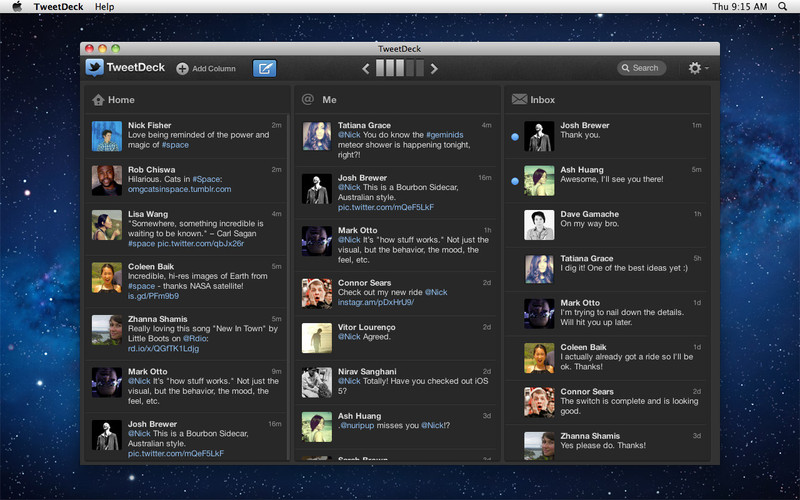
Task: Click the Me column @ icon
Action: pos(308,100)
